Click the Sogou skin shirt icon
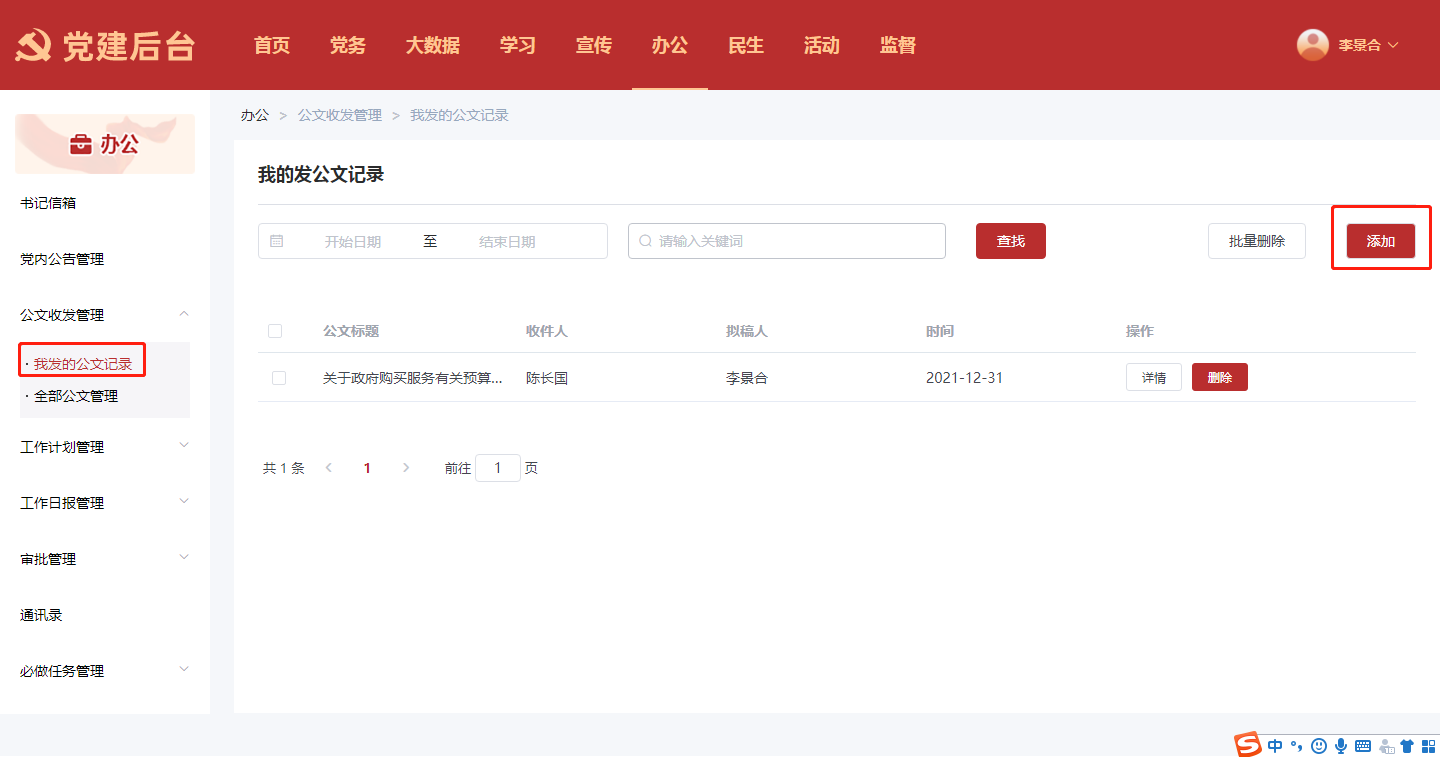Viewport: 1440px width, 757px height. (1407, 745)
